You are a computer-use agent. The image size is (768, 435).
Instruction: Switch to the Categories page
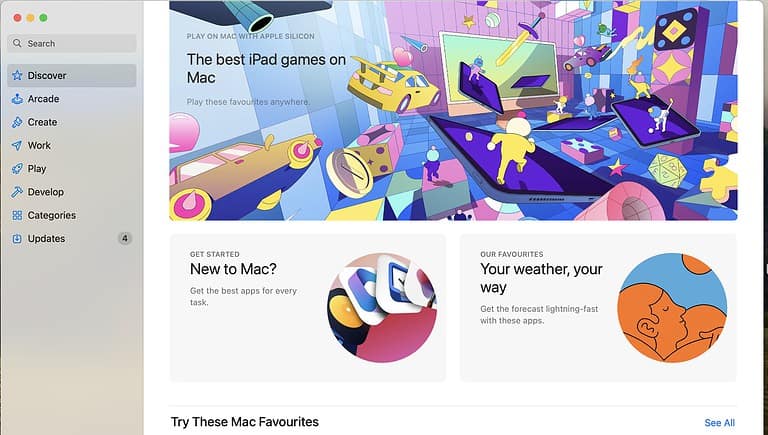[x=72, y=215]
